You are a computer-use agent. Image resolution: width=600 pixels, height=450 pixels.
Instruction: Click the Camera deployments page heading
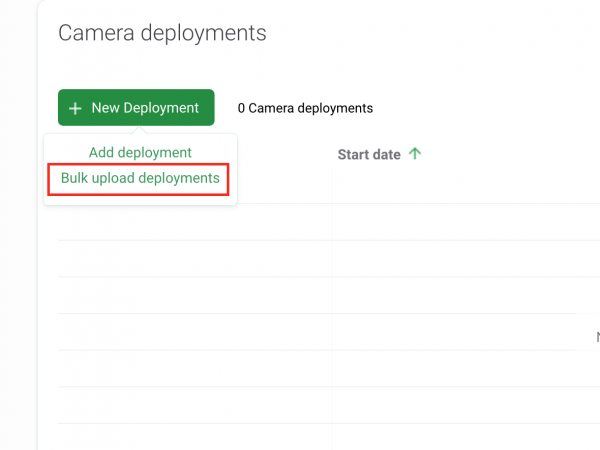(x=162, y=33)
